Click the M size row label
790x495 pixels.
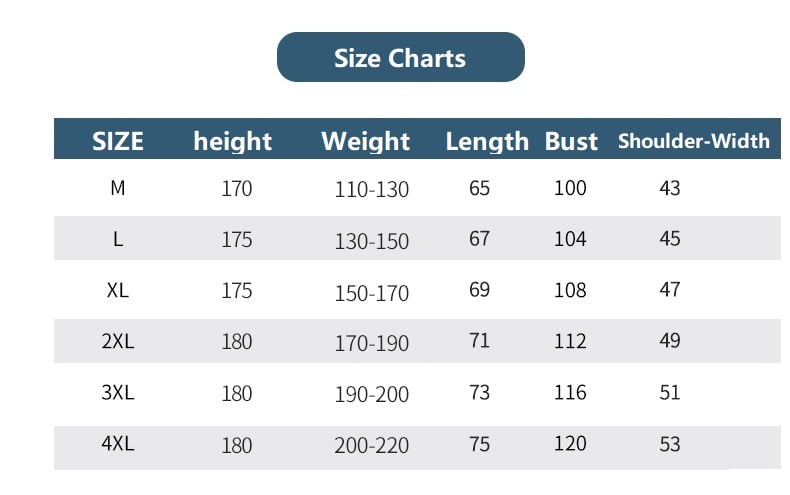[118, 188]
